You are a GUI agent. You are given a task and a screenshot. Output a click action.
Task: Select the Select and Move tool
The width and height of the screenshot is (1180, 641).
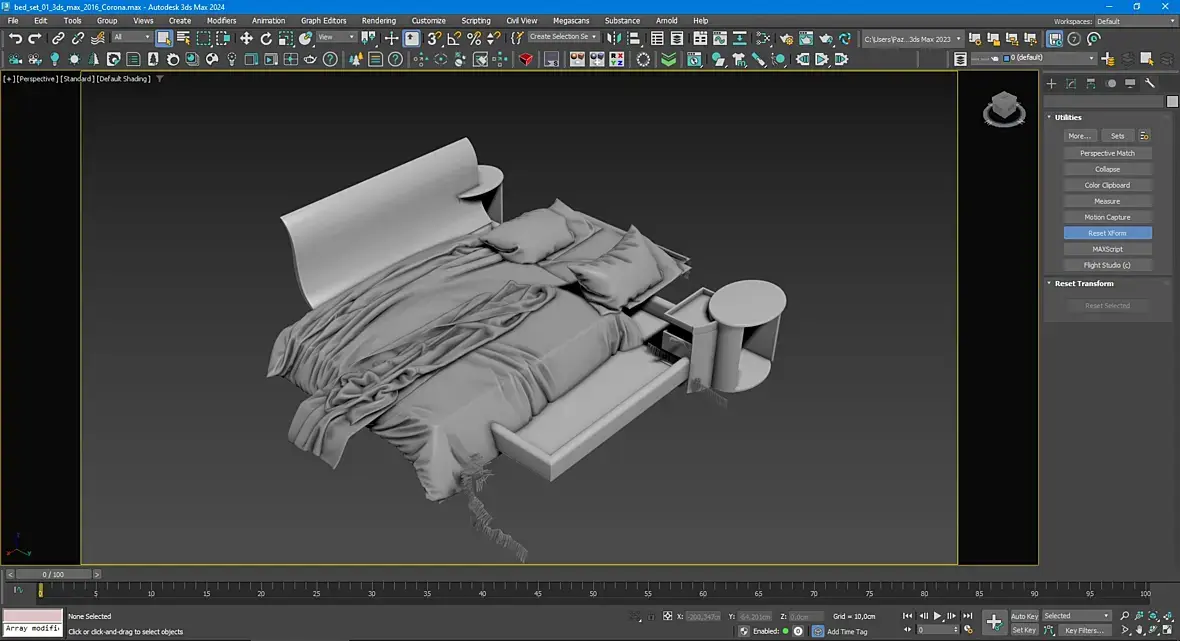(x=246, y=38)
